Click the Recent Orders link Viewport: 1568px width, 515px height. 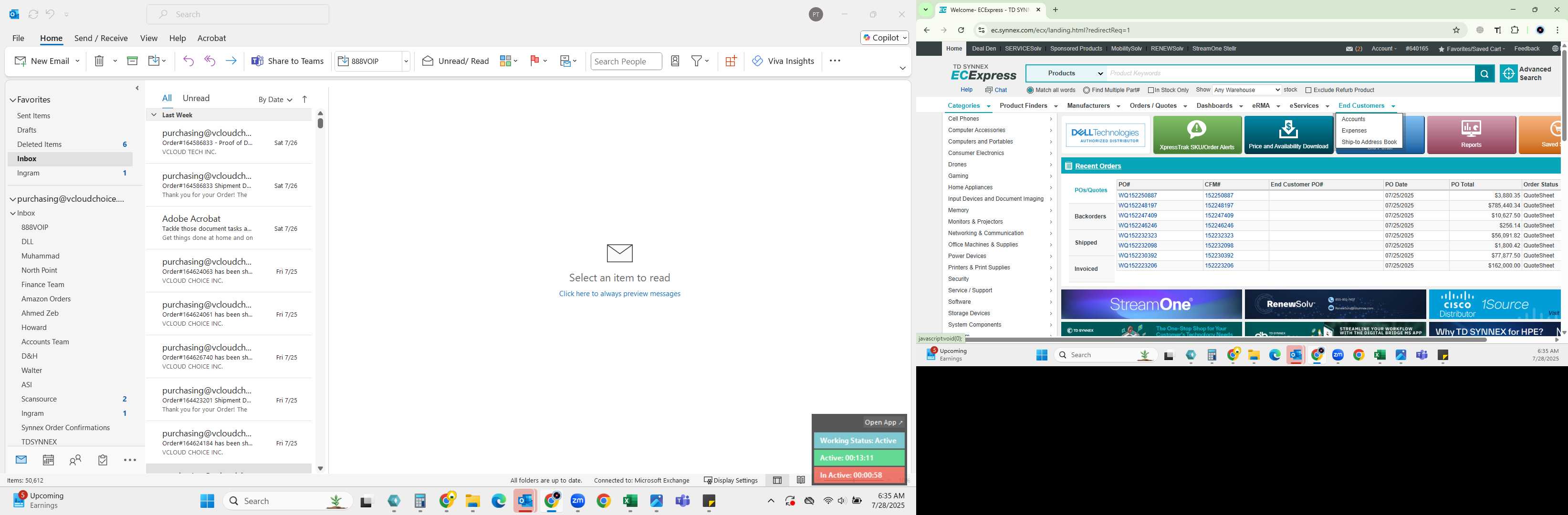[1098, 166]
